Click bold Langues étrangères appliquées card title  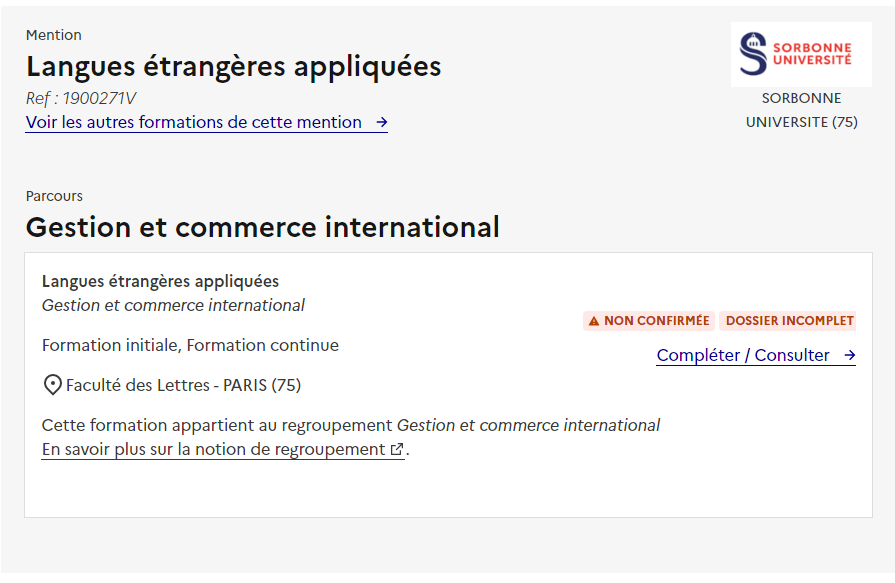click(x=160, y=282)
